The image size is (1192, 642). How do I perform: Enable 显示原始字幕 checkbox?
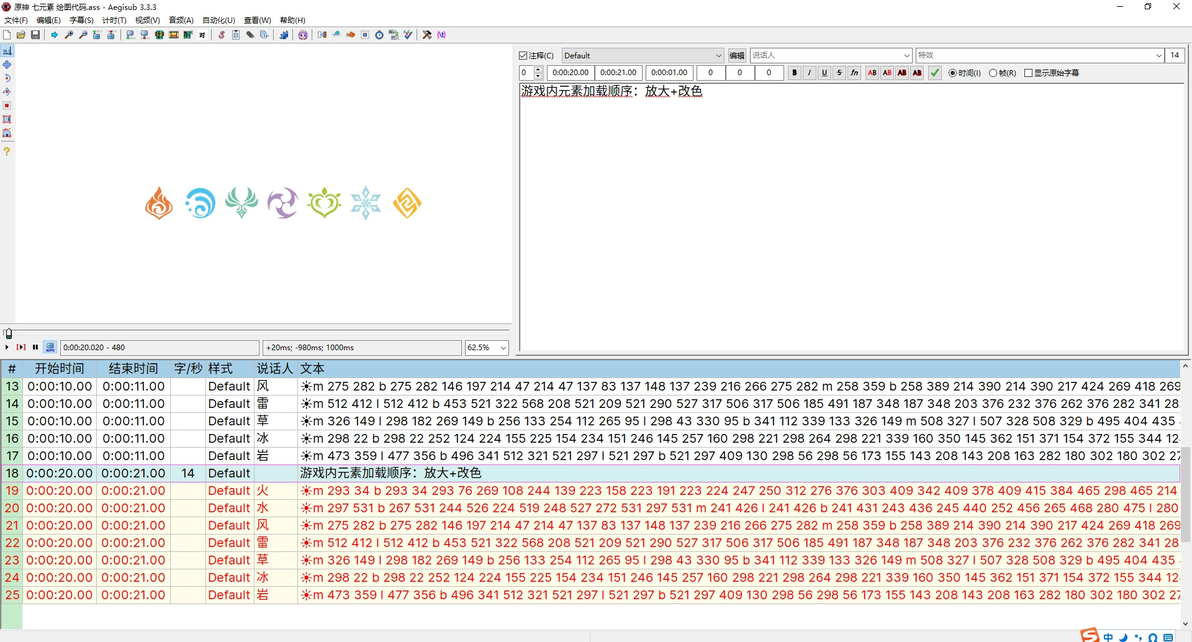[1051, 73]
